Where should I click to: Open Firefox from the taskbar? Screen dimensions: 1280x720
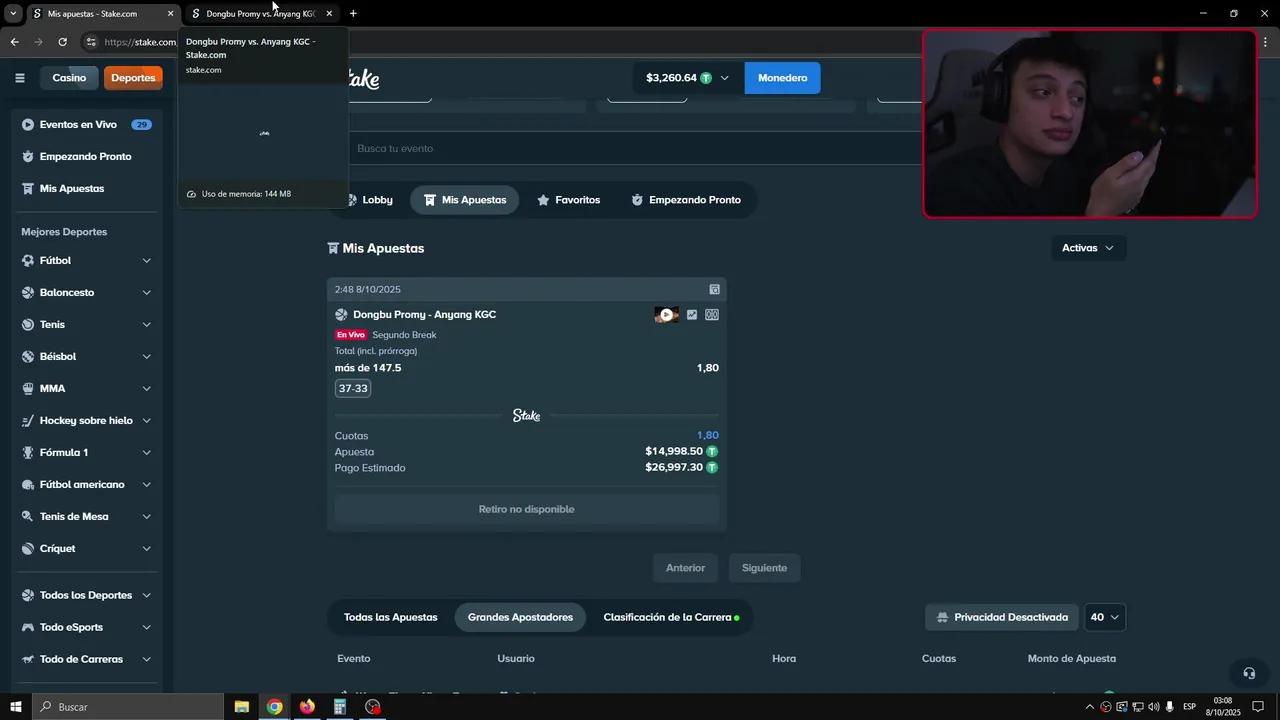click(x=307, y=707)
